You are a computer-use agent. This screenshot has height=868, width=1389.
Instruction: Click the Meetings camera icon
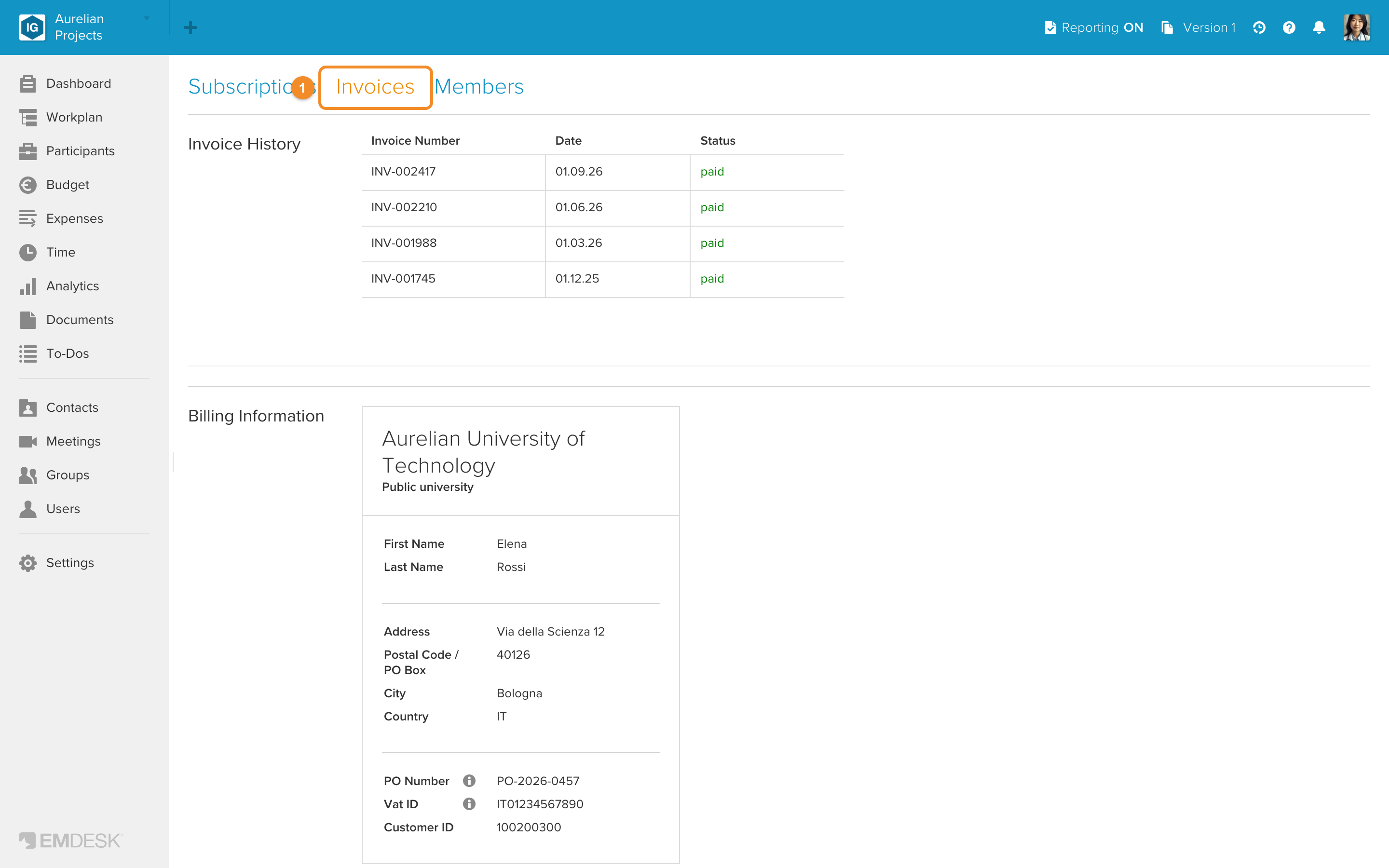27,441
